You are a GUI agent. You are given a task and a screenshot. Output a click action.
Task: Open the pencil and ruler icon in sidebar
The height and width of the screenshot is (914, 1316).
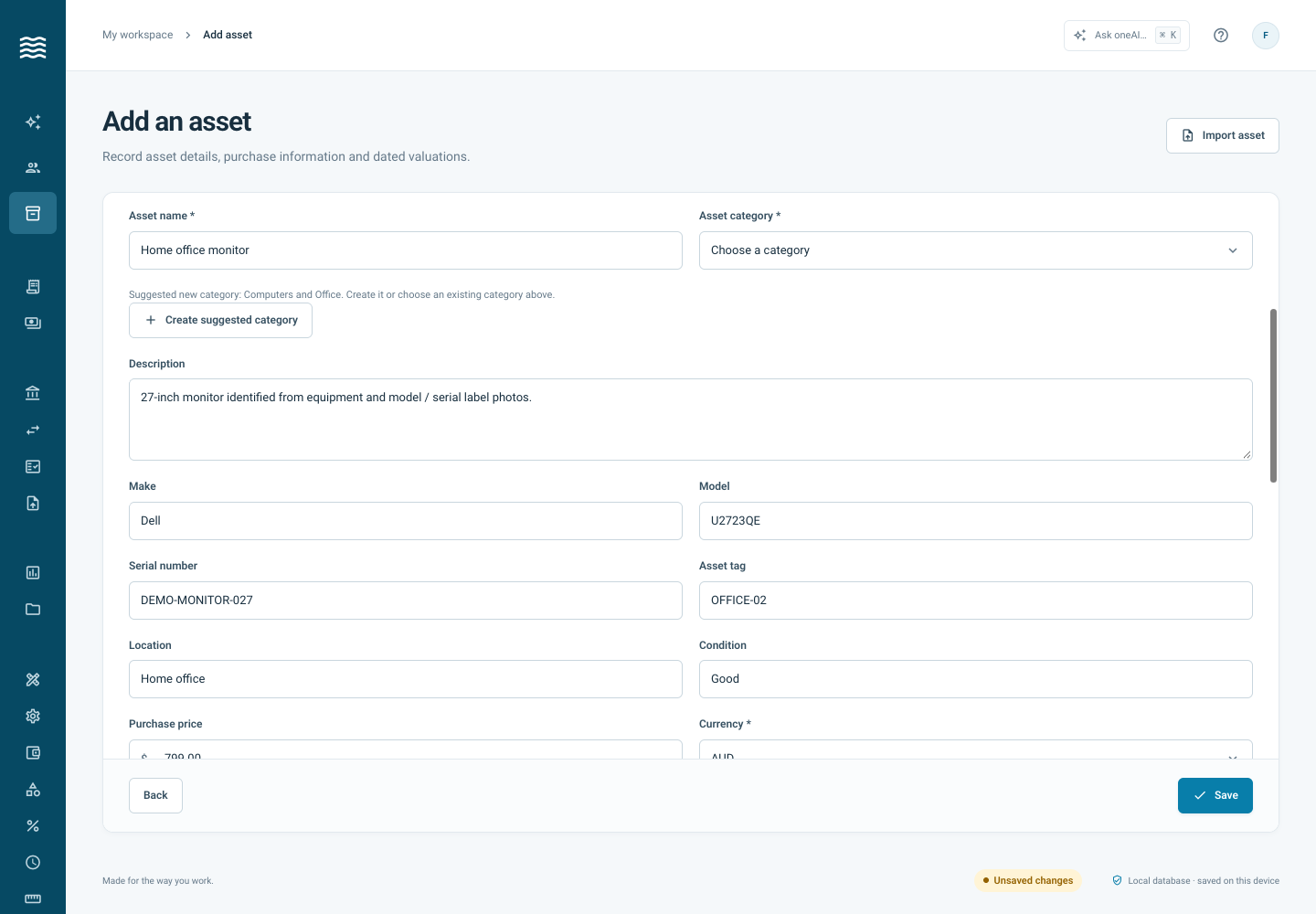(x=33, y=679)
